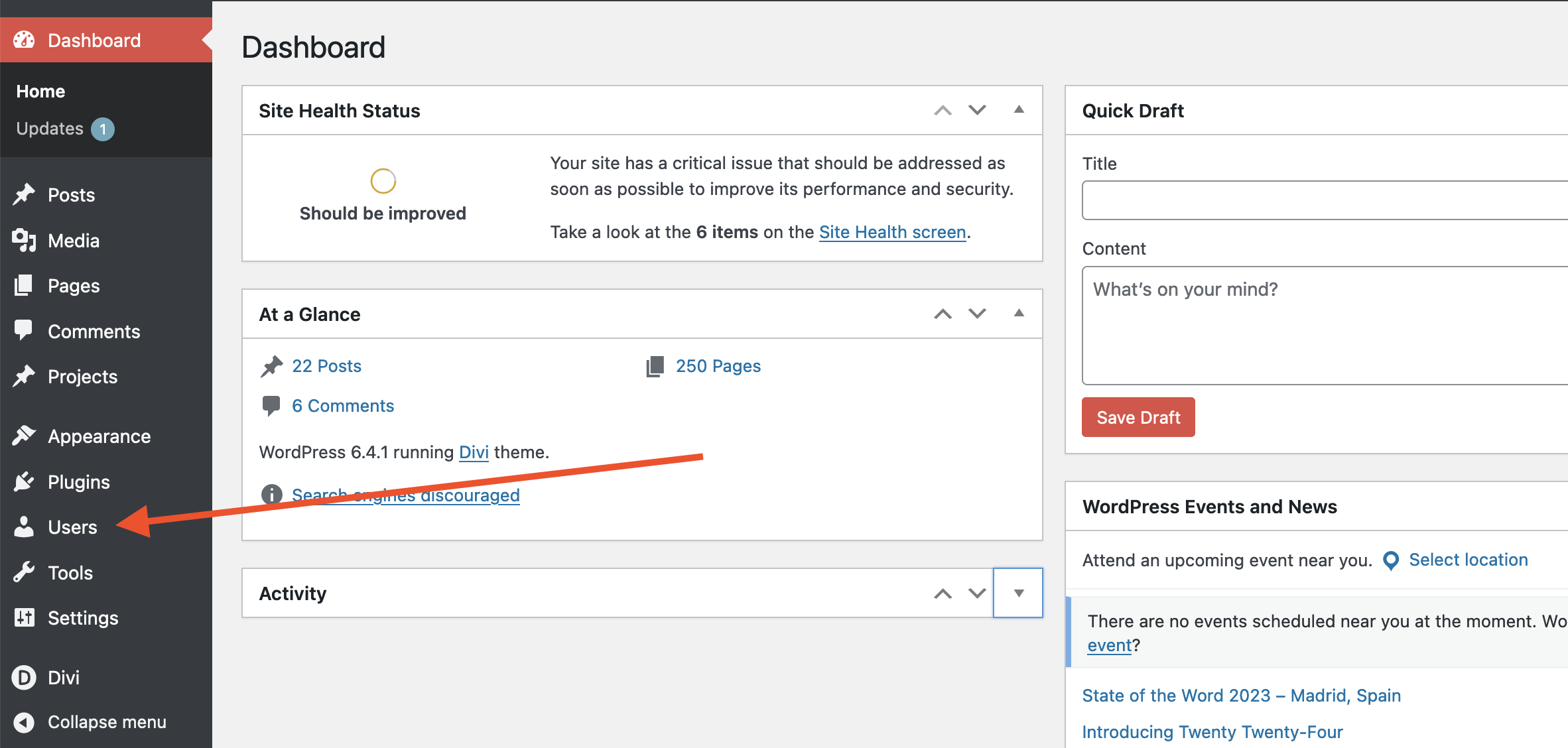Open the Updates submenu item
1568x748 pixels.
50,129
